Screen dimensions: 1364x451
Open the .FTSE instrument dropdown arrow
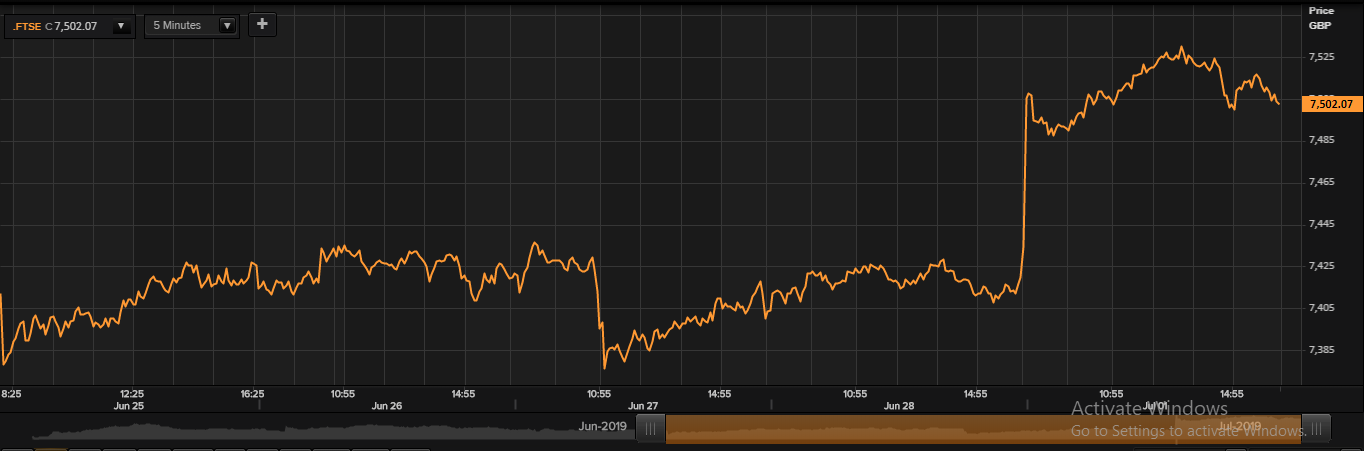(x=122, y=26)
